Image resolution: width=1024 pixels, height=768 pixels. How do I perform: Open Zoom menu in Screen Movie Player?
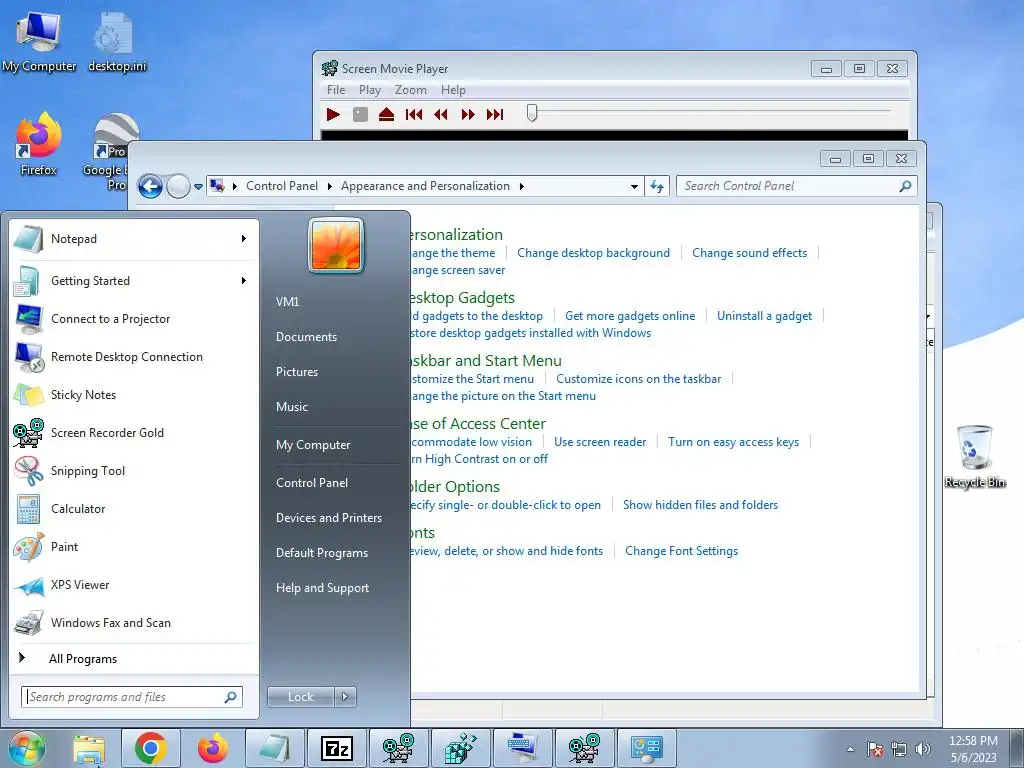410,90
